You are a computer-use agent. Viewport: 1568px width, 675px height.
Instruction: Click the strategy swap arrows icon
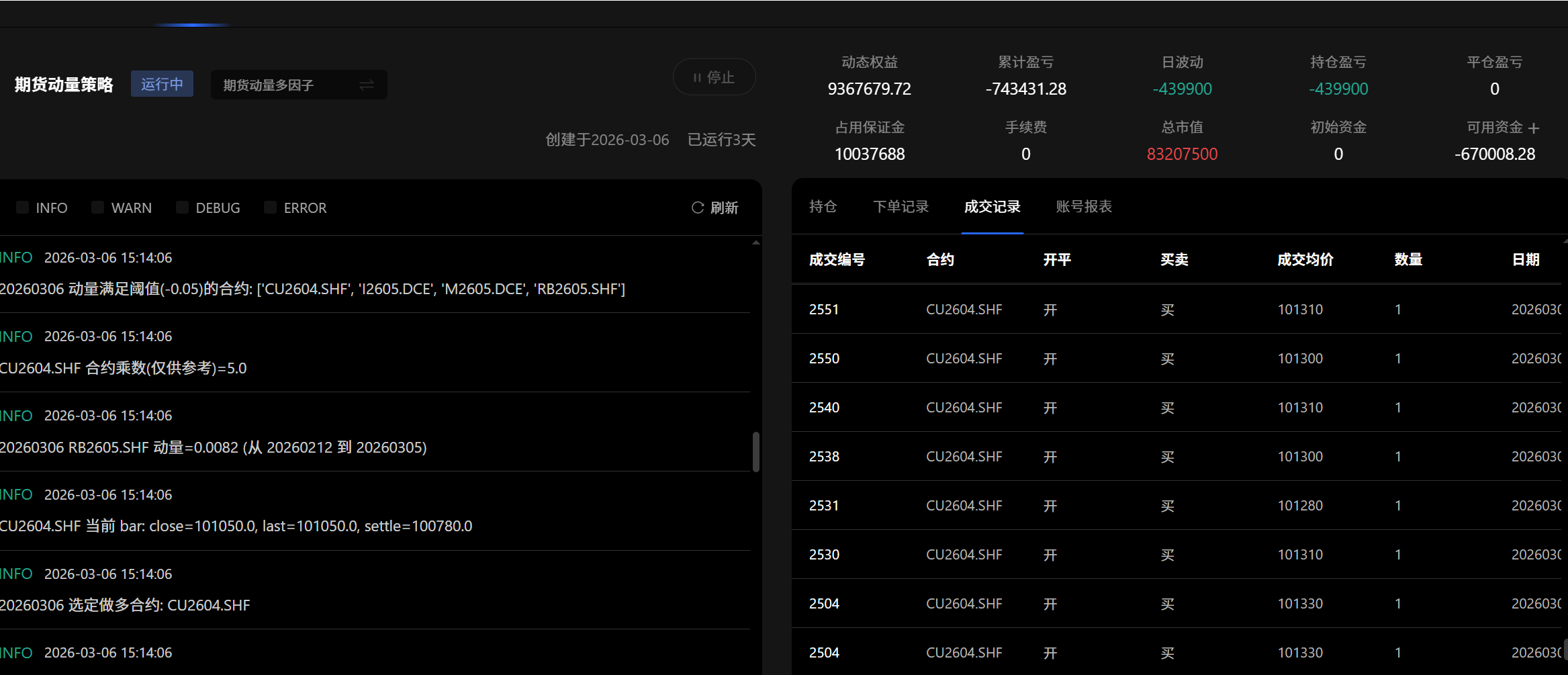(367, 85)
